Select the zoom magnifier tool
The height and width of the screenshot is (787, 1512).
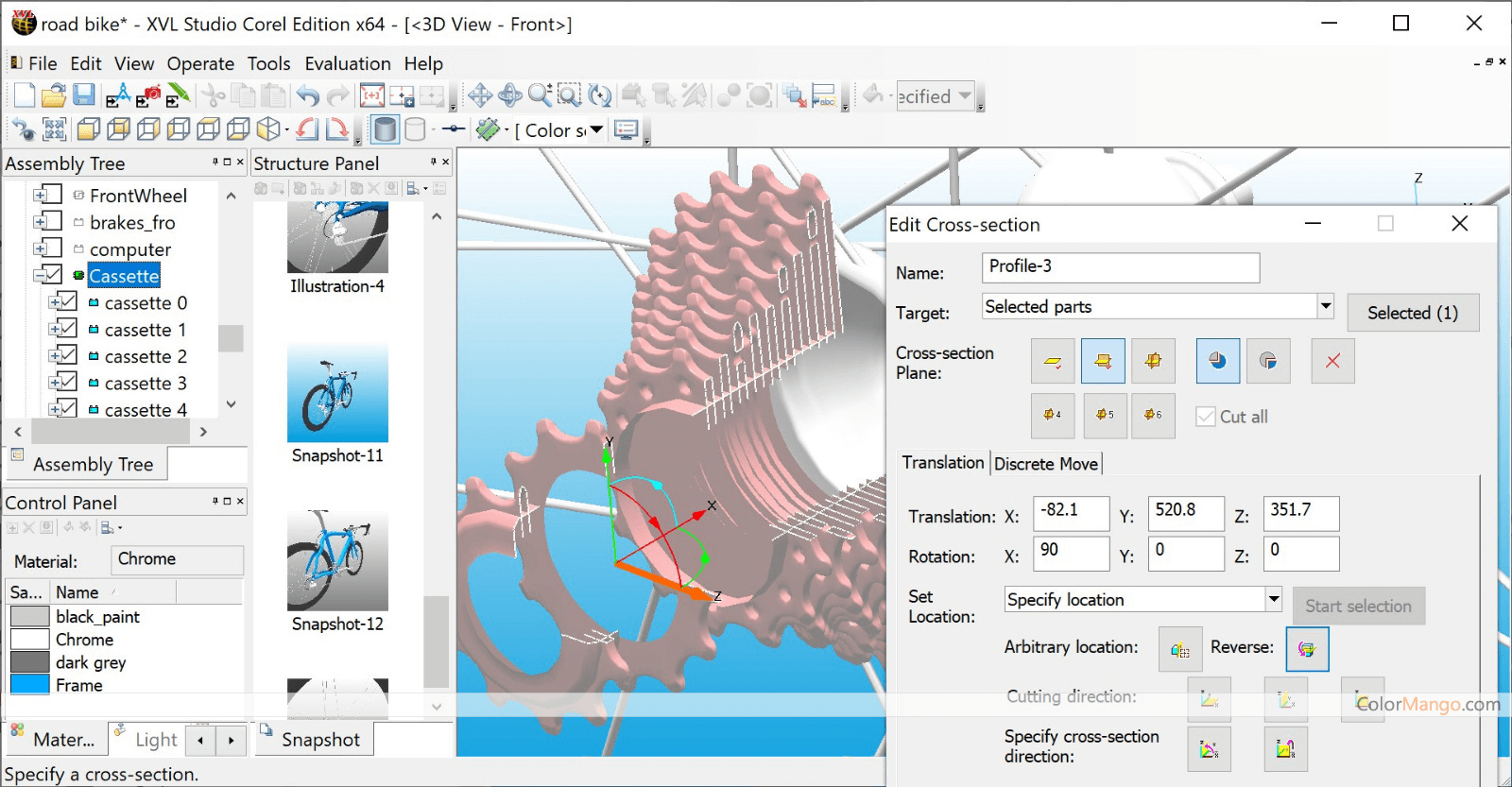pos(540,95)
